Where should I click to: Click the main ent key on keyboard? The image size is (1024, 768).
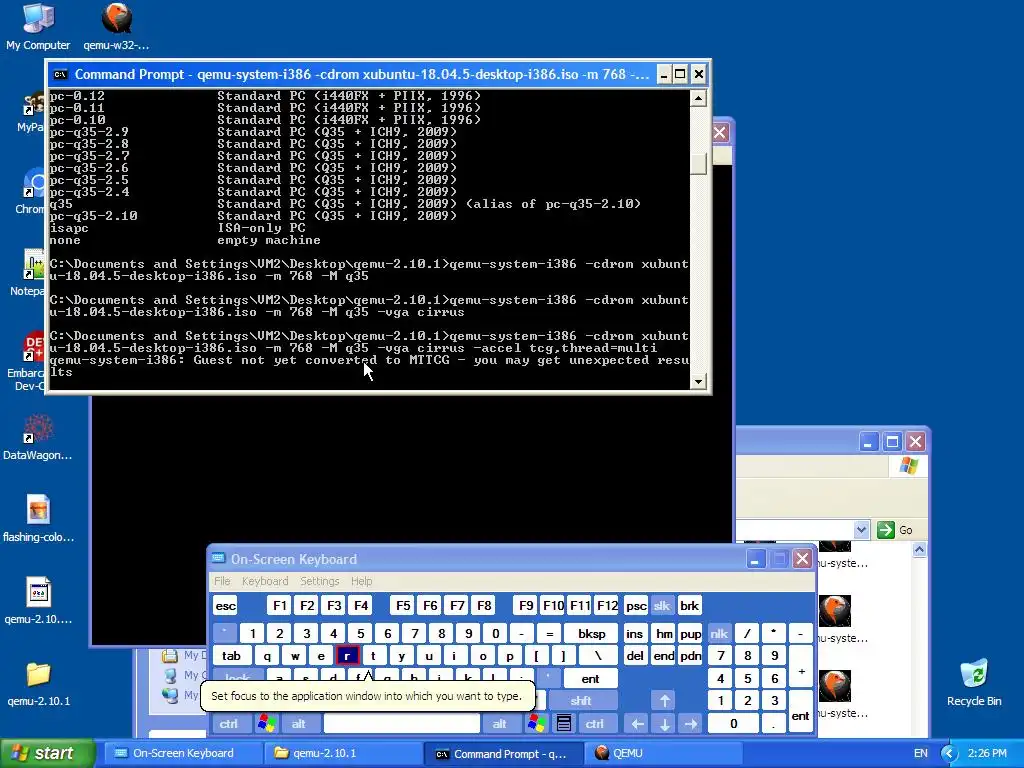click(590, 679)
